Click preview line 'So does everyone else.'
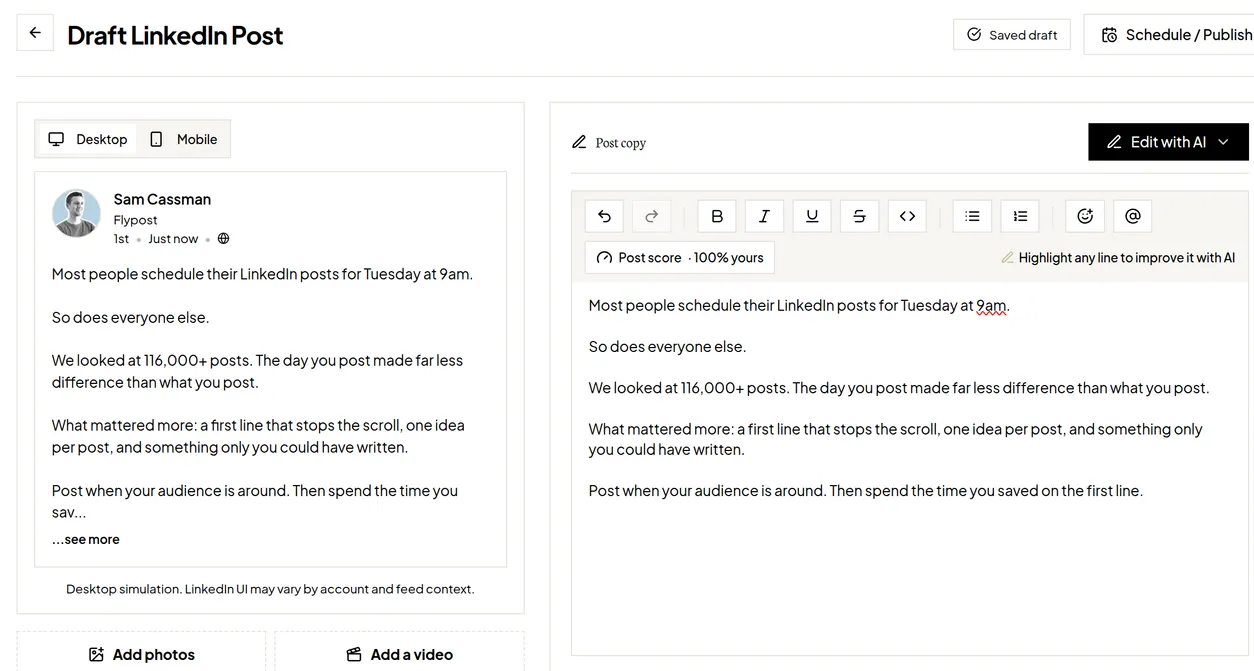The height and width of the screenshot is (671, 1254). click(x=131, y=318)
